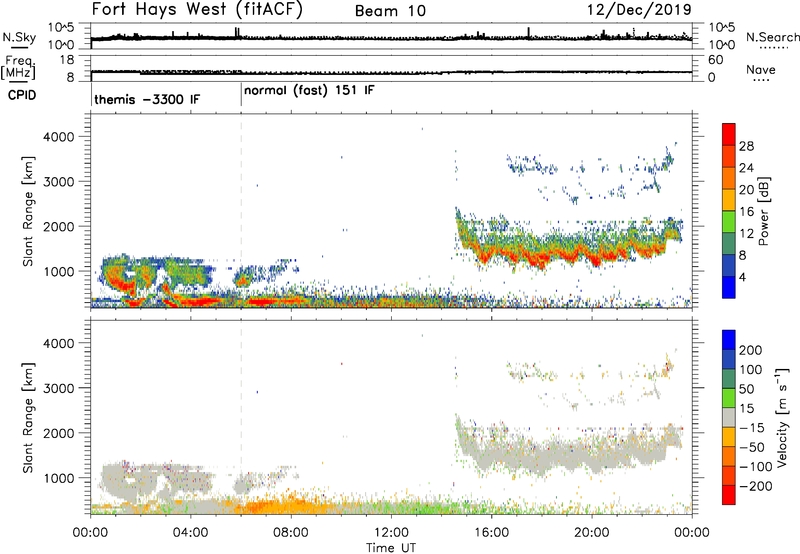Click the 'themis -3300 IF' text
Image resolution: width=800 pixels, height=554 pixels.
point(147,99)
